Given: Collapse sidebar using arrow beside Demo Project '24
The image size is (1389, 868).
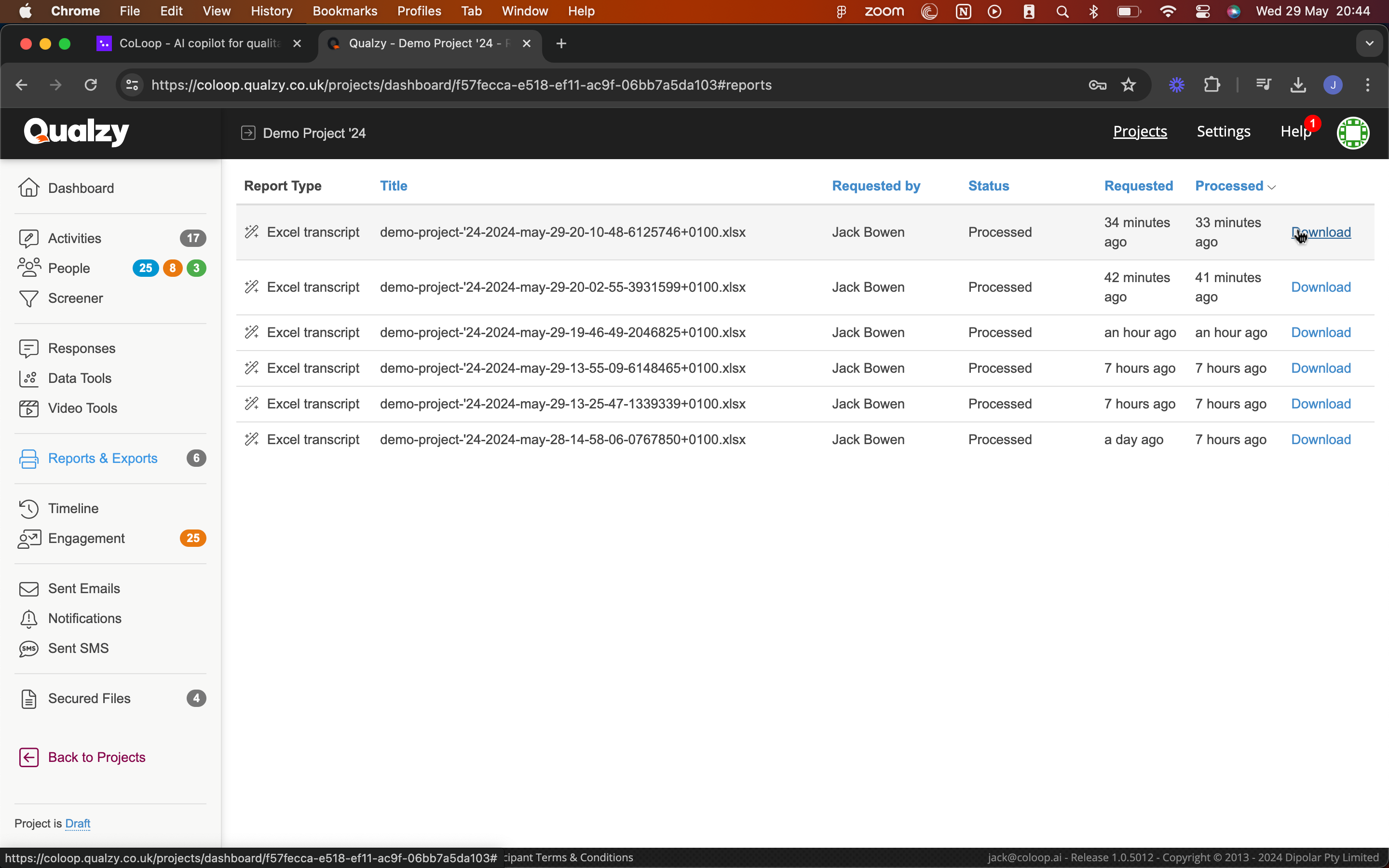Looking at the screenshot, I should pyautogui.click(x=248, y=133).
